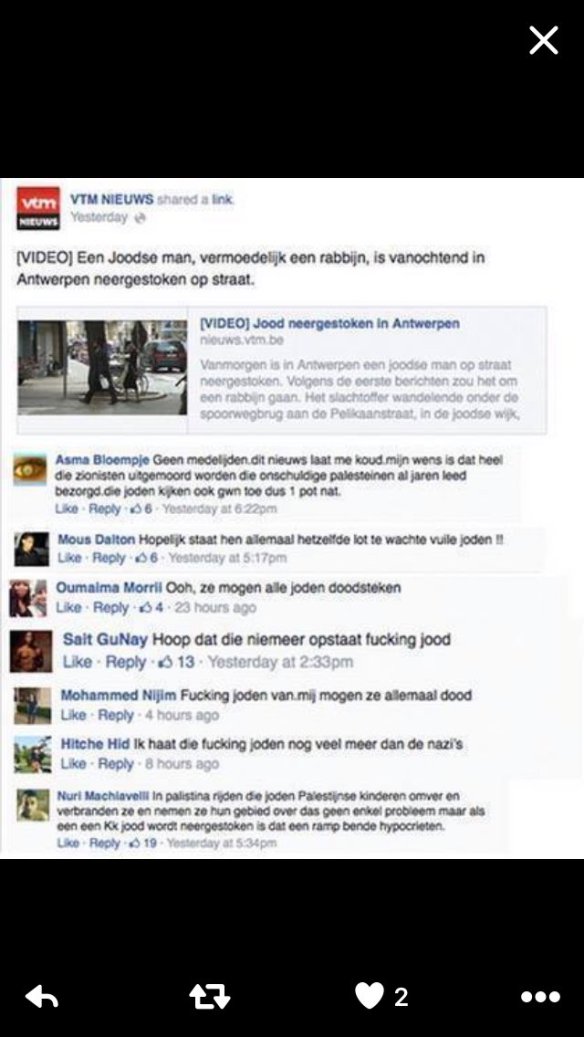Tap the retweet icon
This screenshot has height=1037, width=584.
coord(210,997)
